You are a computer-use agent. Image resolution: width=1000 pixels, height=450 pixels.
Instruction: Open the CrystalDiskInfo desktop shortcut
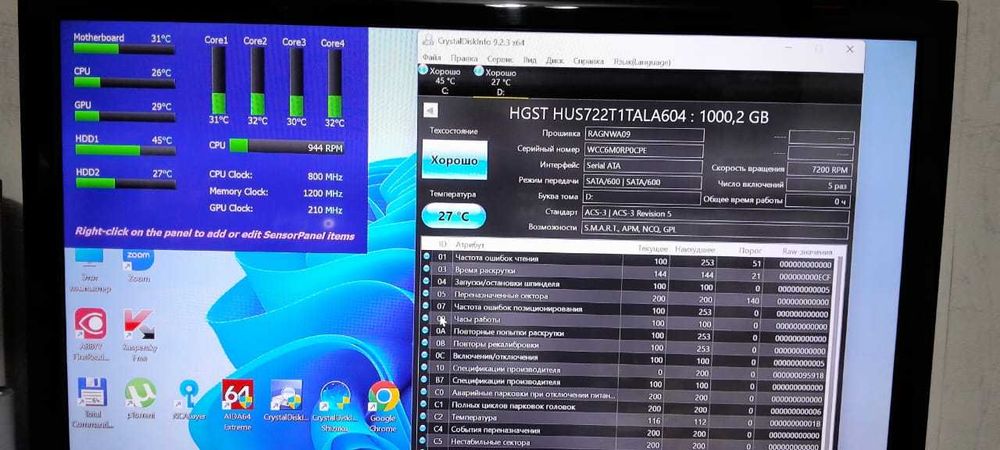[286, 400]
